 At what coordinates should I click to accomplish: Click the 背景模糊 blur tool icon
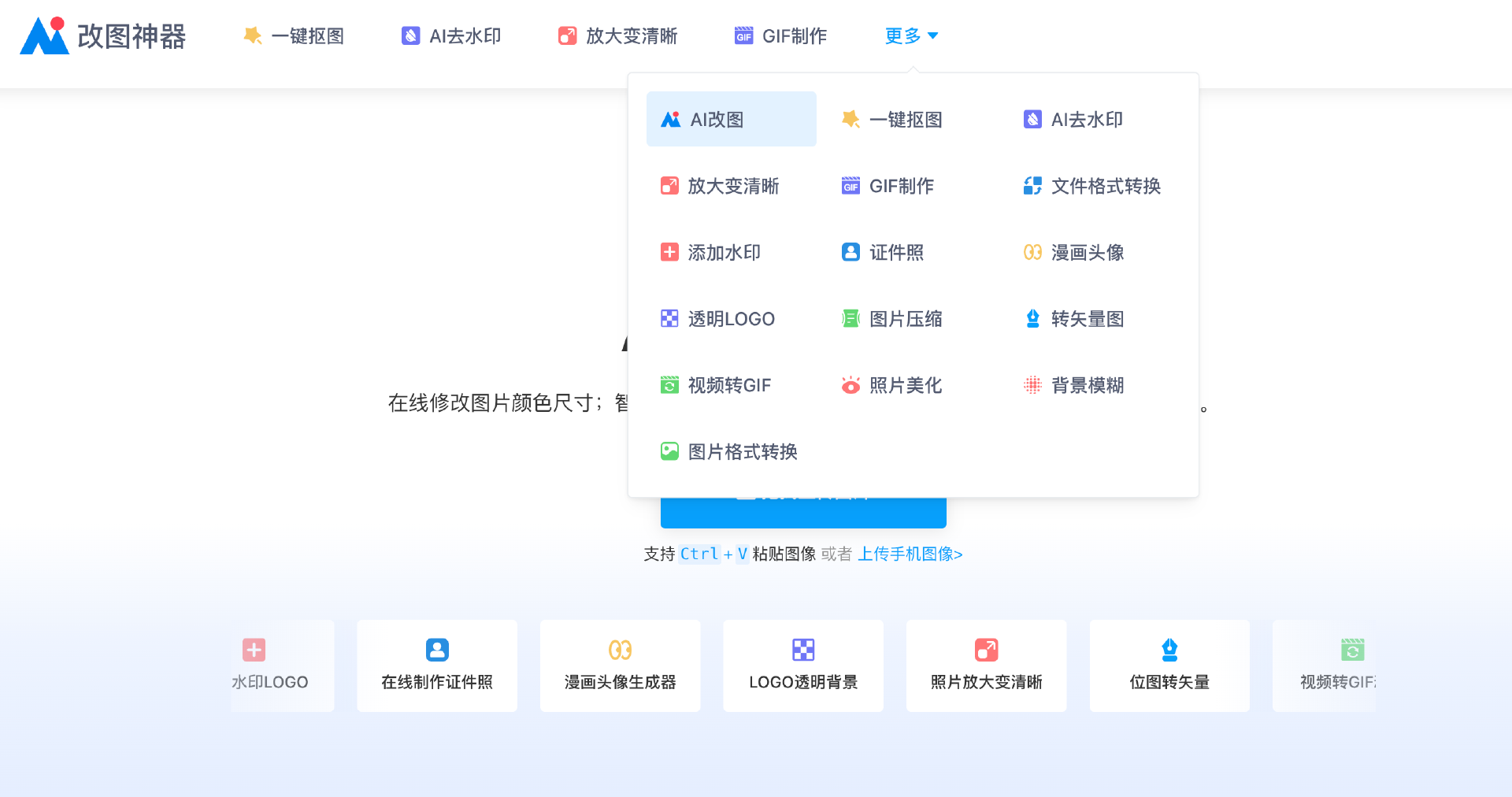click(x=1032, y=385)
